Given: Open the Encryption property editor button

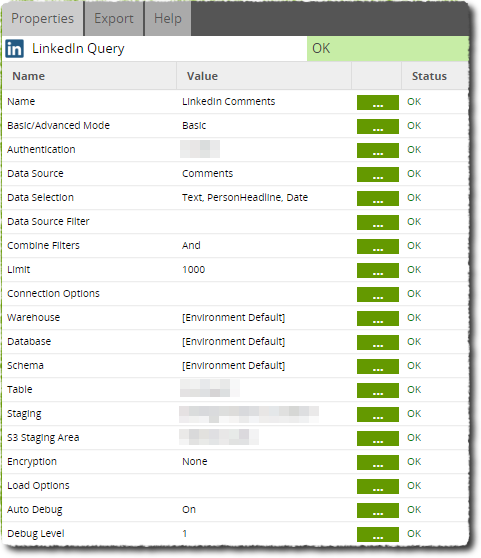Looking at the screenshot, I should click(x=378, y=462).
